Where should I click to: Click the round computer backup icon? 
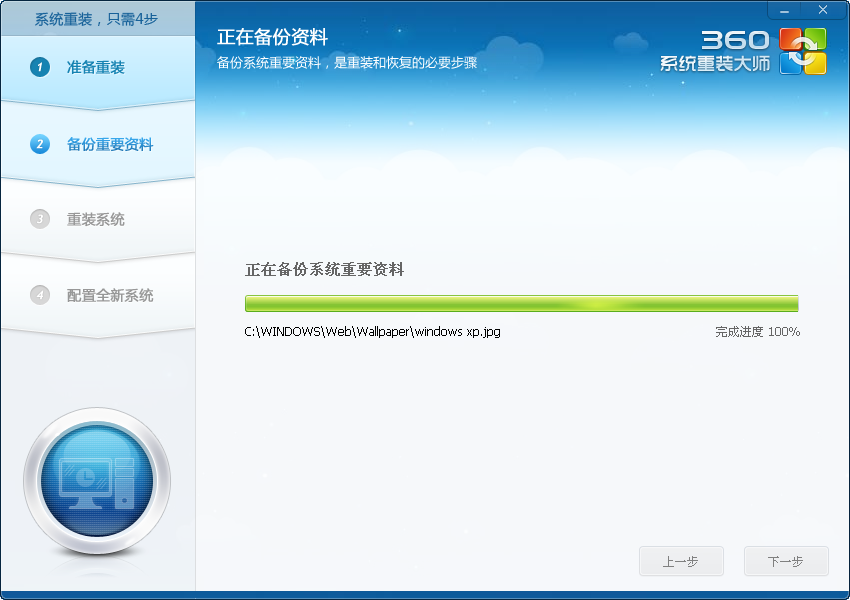[97, 481]
